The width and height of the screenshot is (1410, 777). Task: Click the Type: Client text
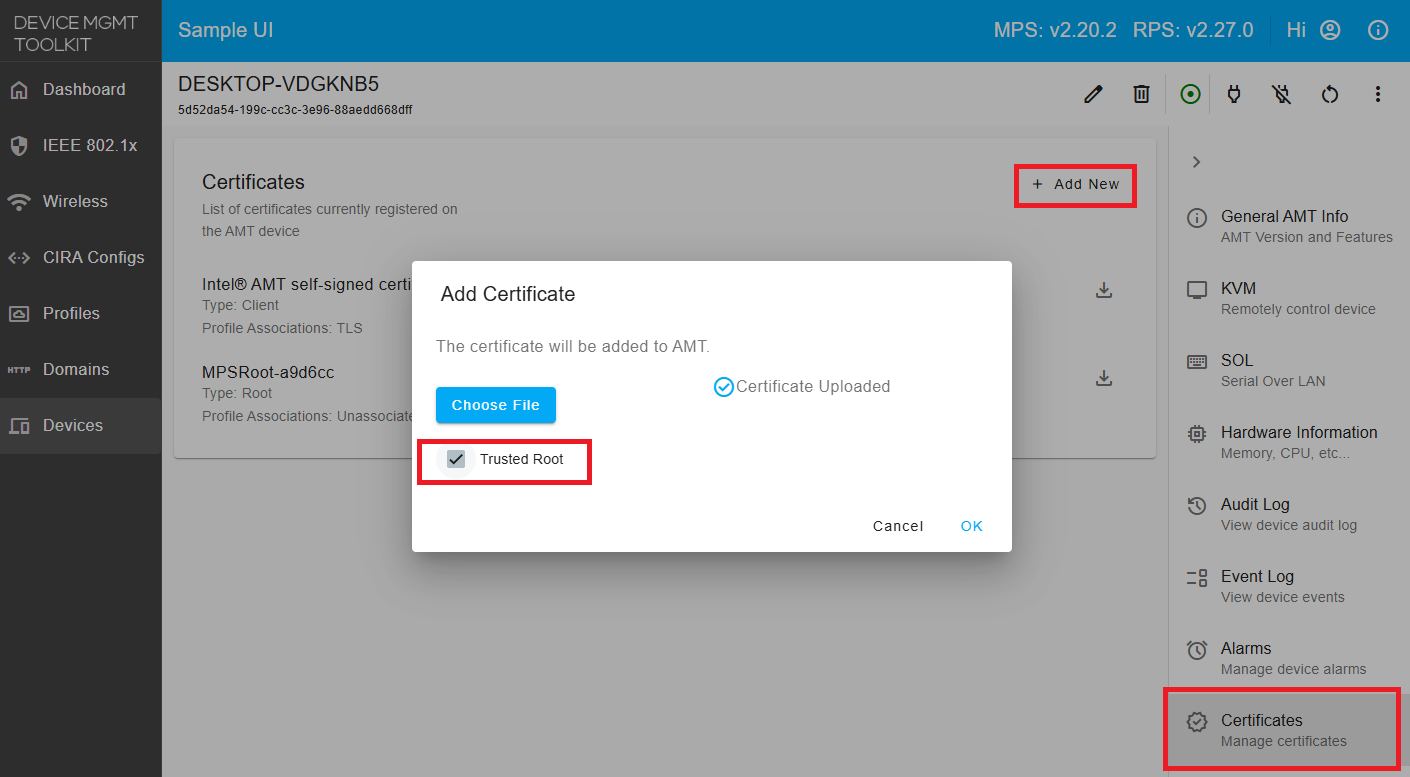(241, 305)
